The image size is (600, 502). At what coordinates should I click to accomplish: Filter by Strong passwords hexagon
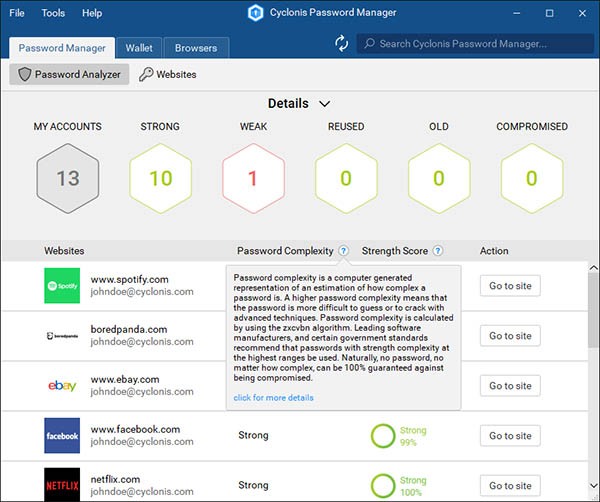(160, 179)
